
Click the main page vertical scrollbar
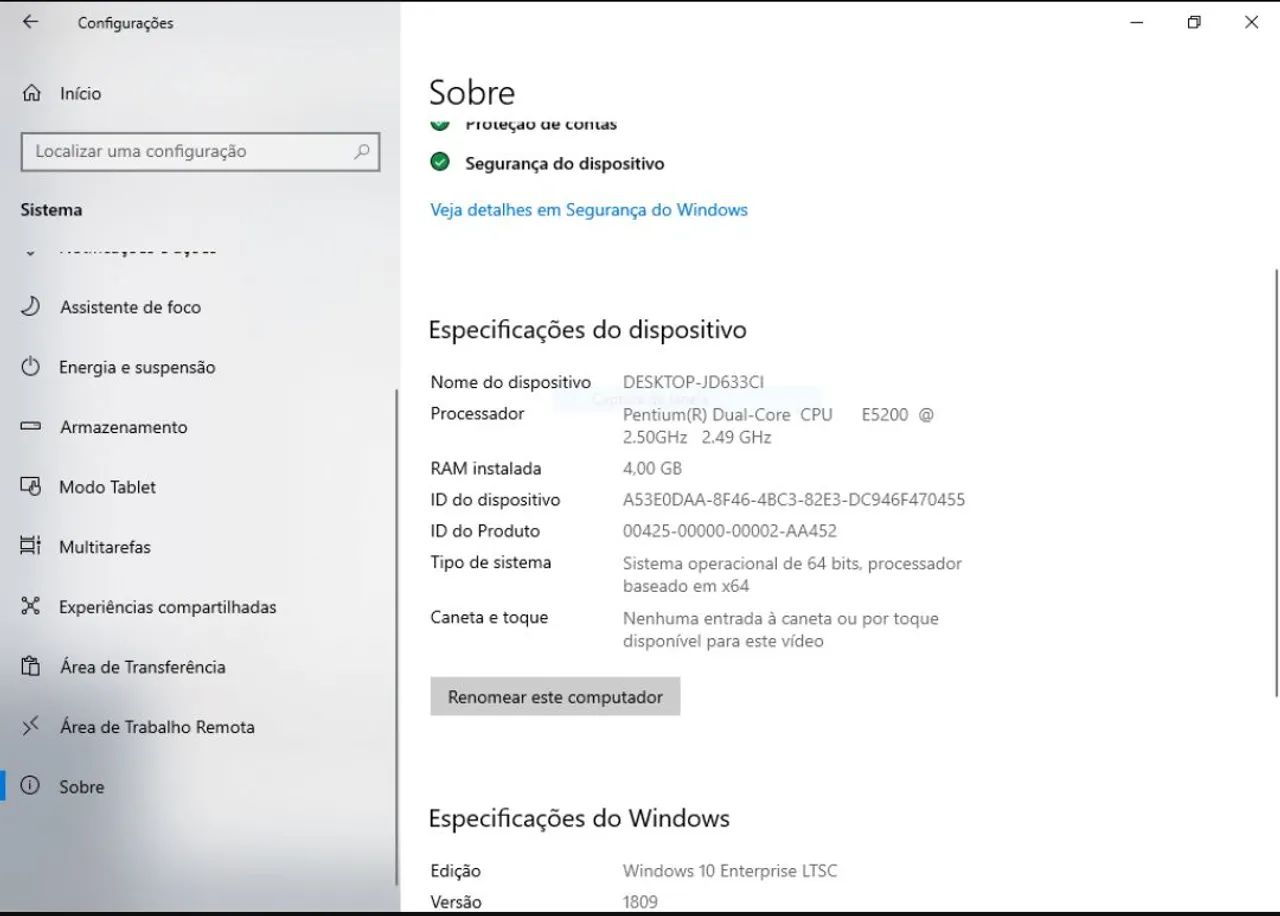[x=1276, y=482]
